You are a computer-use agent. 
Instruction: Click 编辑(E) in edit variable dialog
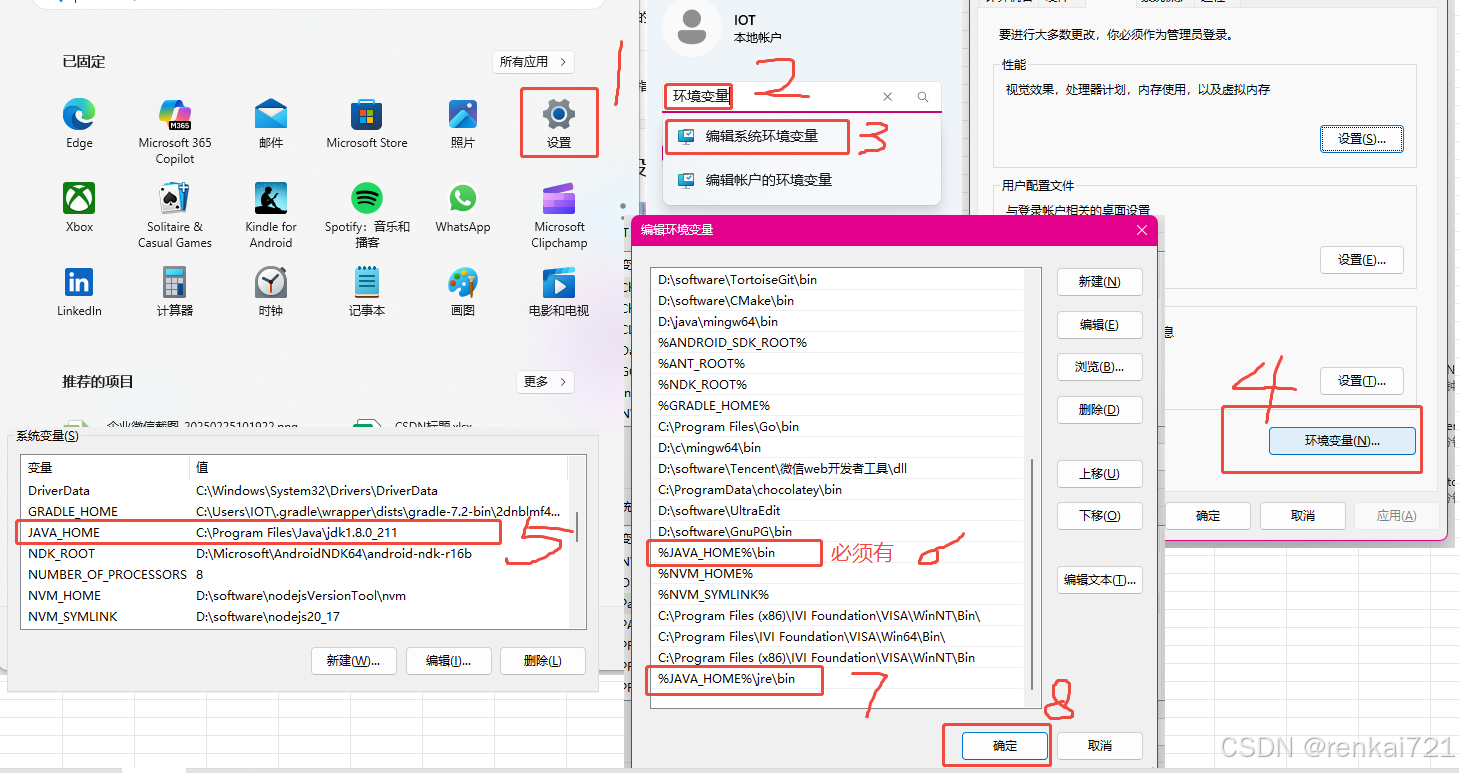point(1099,325)
